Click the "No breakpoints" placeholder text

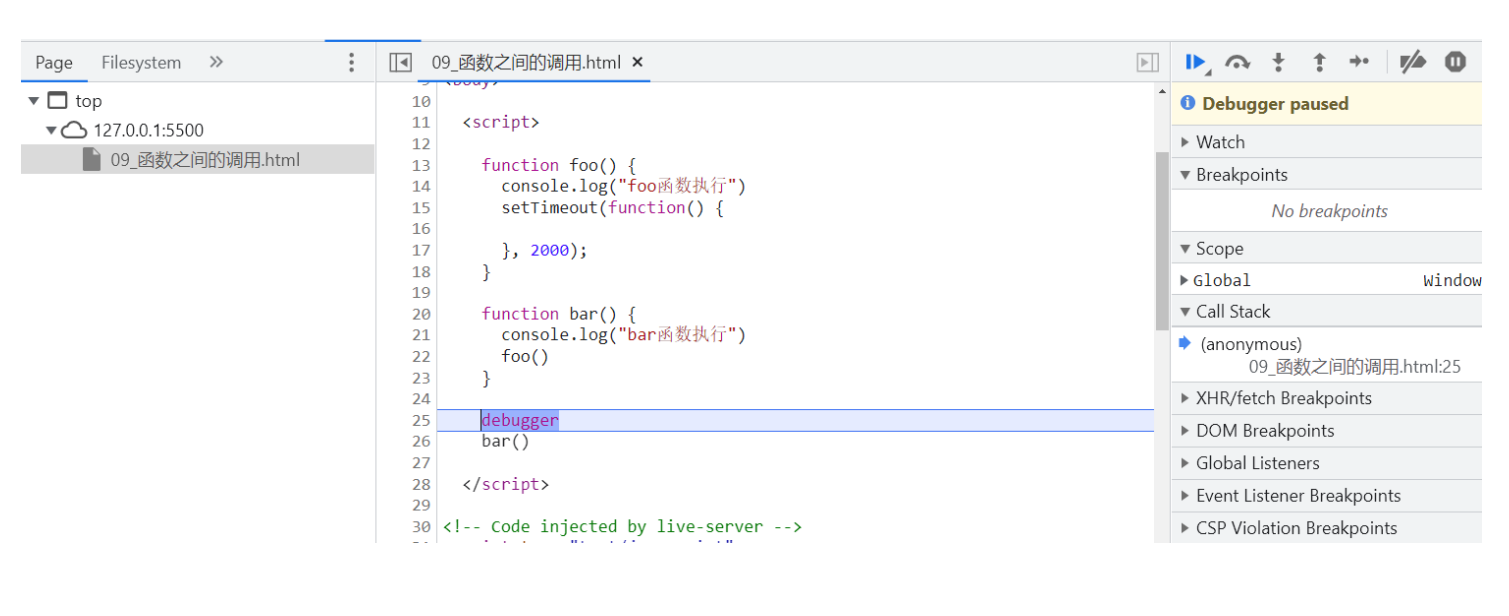tap(1329, 211)
